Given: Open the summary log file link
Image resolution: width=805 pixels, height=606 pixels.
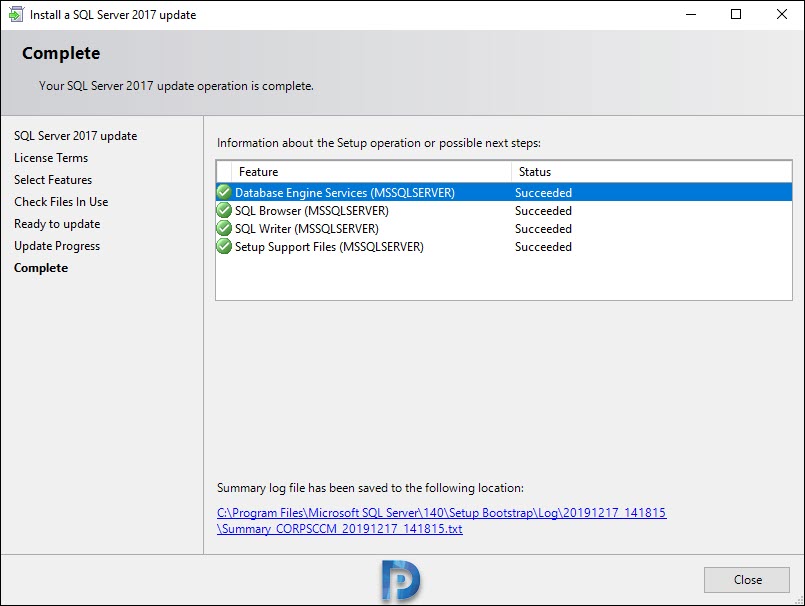Looking at the screenshot, I should [442, 521].
